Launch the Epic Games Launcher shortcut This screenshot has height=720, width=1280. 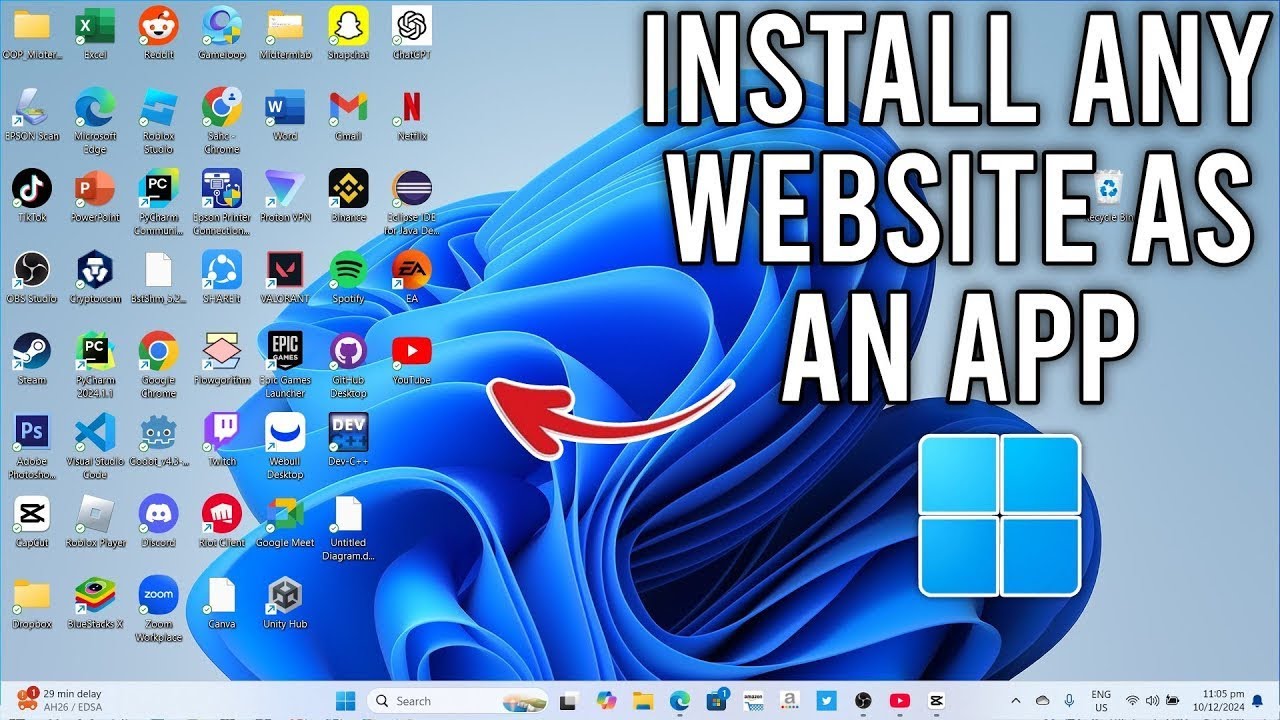click(x=285, y=363)
